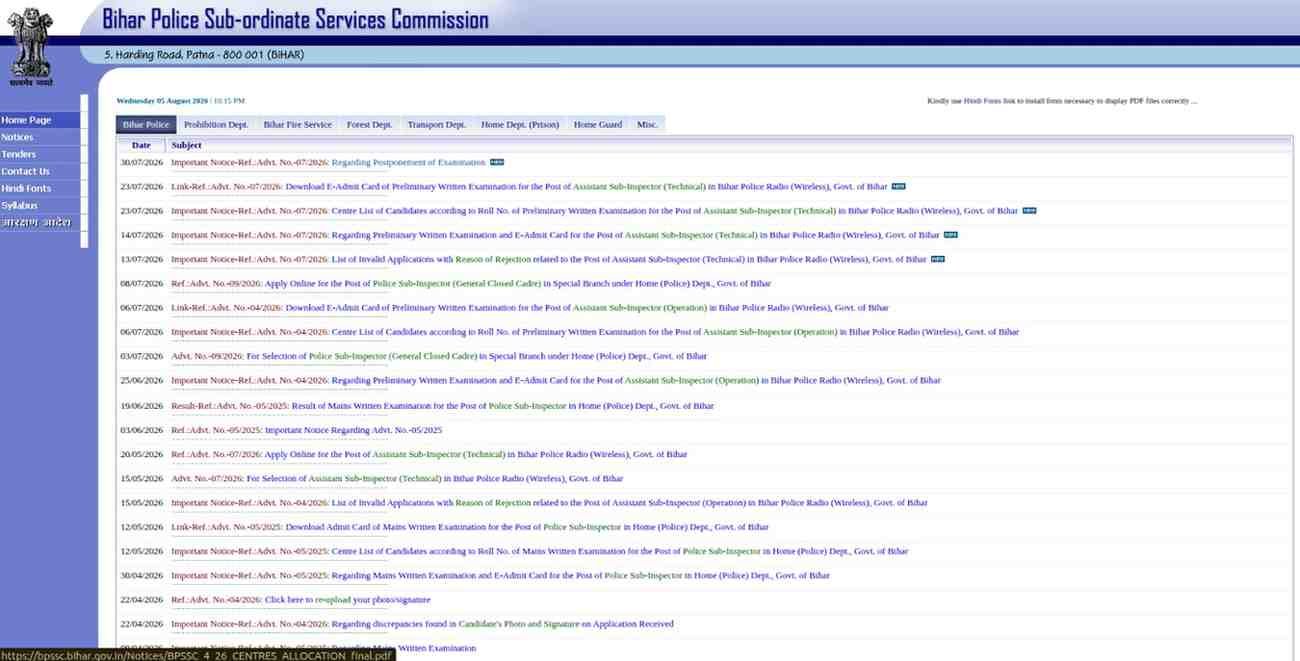Click the Date column header
Viewport: 1300px width, 661px height.
(141, 146)
